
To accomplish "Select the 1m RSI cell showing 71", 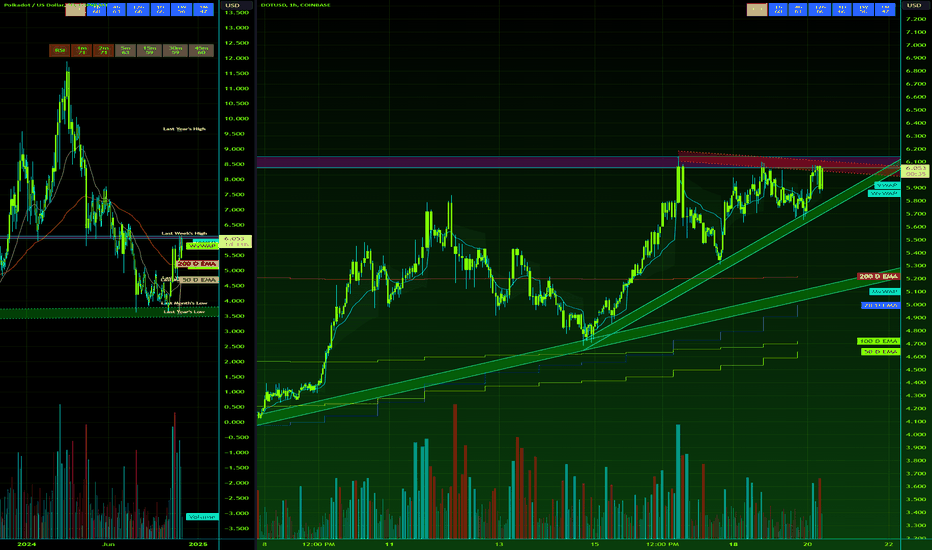I will click(x=81, y=51).
